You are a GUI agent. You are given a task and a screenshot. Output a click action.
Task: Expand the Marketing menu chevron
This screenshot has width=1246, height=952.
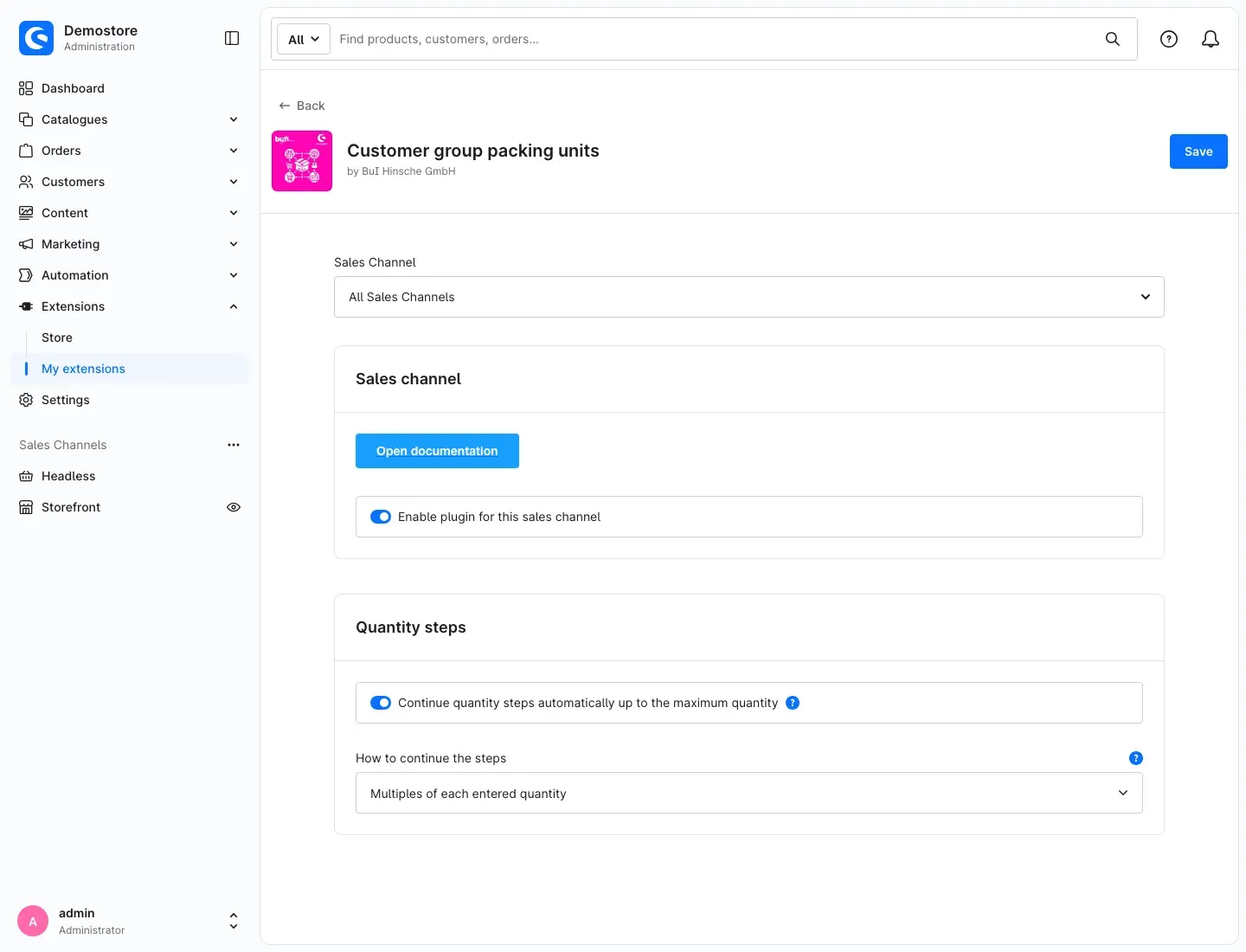(x=234, y=244)
